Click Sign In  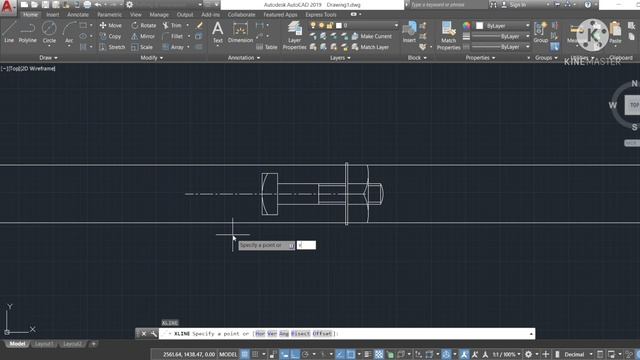coord(515,5)
